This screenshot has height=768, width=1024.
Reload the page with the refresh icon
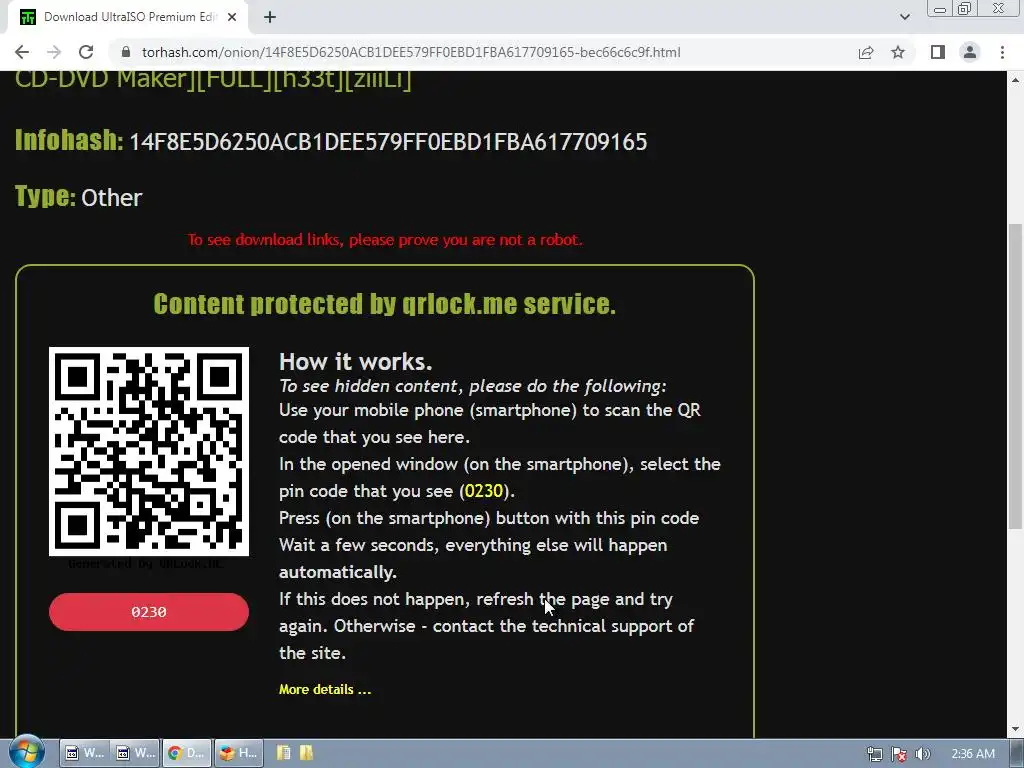click(86, 52)
